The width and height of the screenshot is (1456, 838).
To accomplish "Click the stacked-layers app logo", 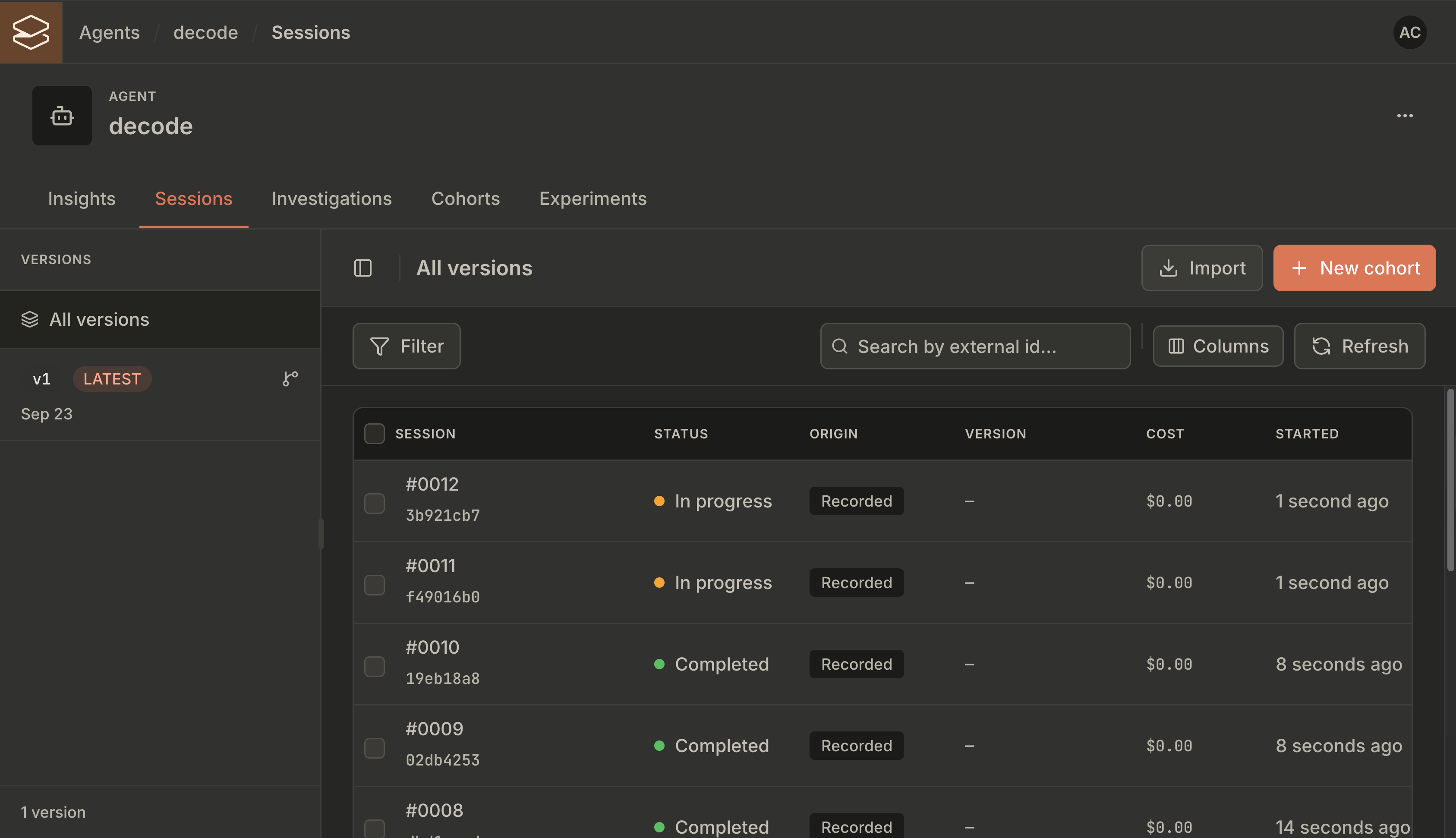I will (31, 32).
